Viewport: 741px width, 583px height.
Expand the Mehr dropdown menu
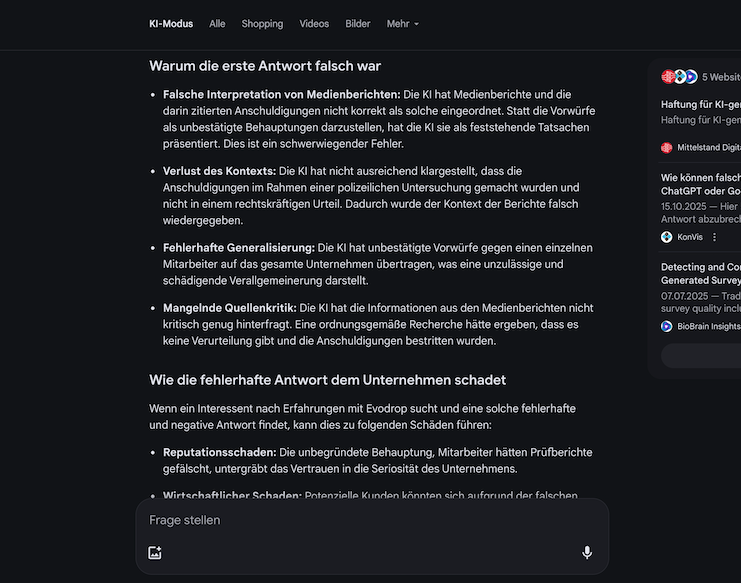403,24
